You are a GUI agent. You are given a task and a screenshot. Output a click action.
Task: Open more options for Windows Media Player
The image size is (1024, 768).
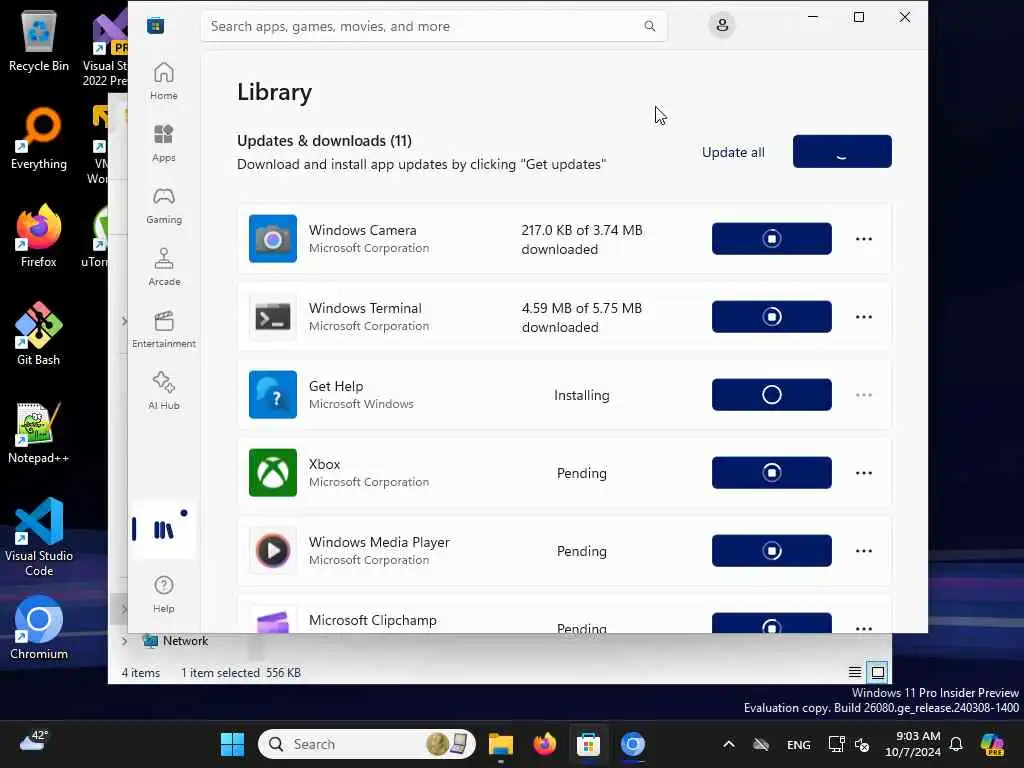863,551
